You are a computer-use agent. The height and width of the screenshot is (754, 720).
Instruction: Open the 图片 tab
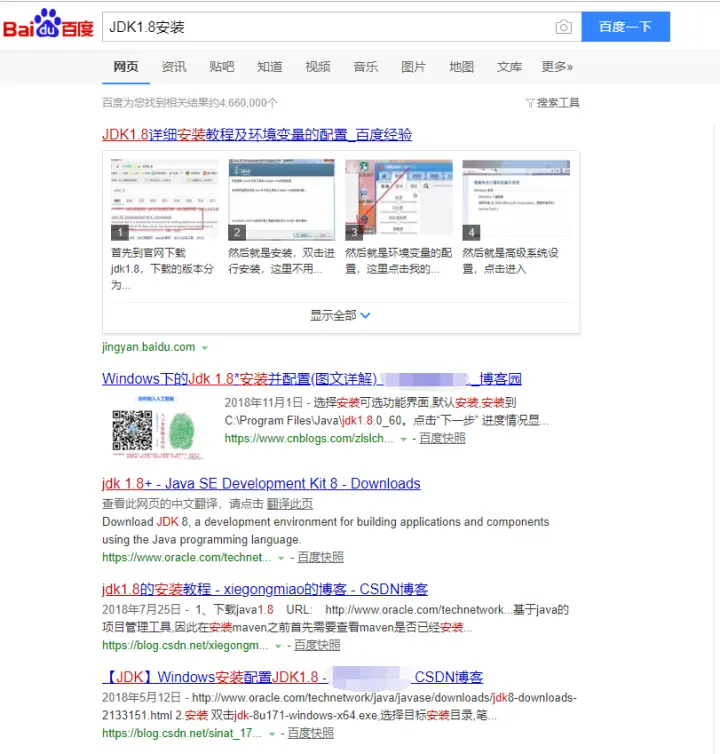[x=414, y=67]
